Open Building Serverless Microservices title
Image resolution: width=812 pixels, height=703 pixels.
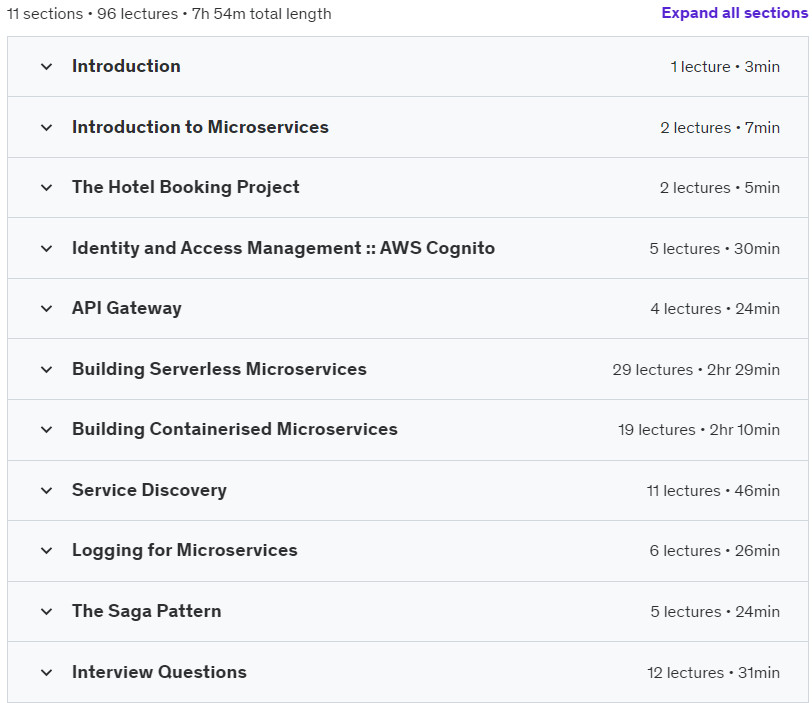219,369
